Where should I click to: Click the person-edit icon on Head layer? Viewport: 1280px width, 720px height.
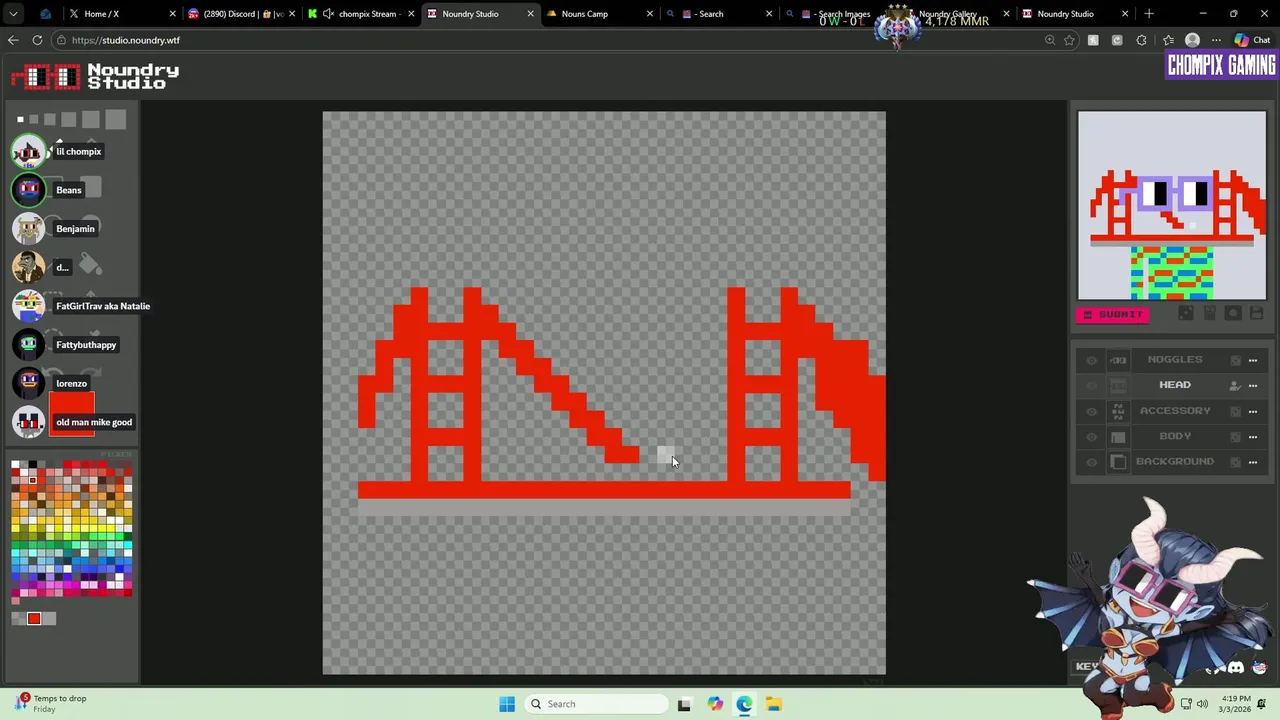pyautogui.click(x=1235, y=385)
